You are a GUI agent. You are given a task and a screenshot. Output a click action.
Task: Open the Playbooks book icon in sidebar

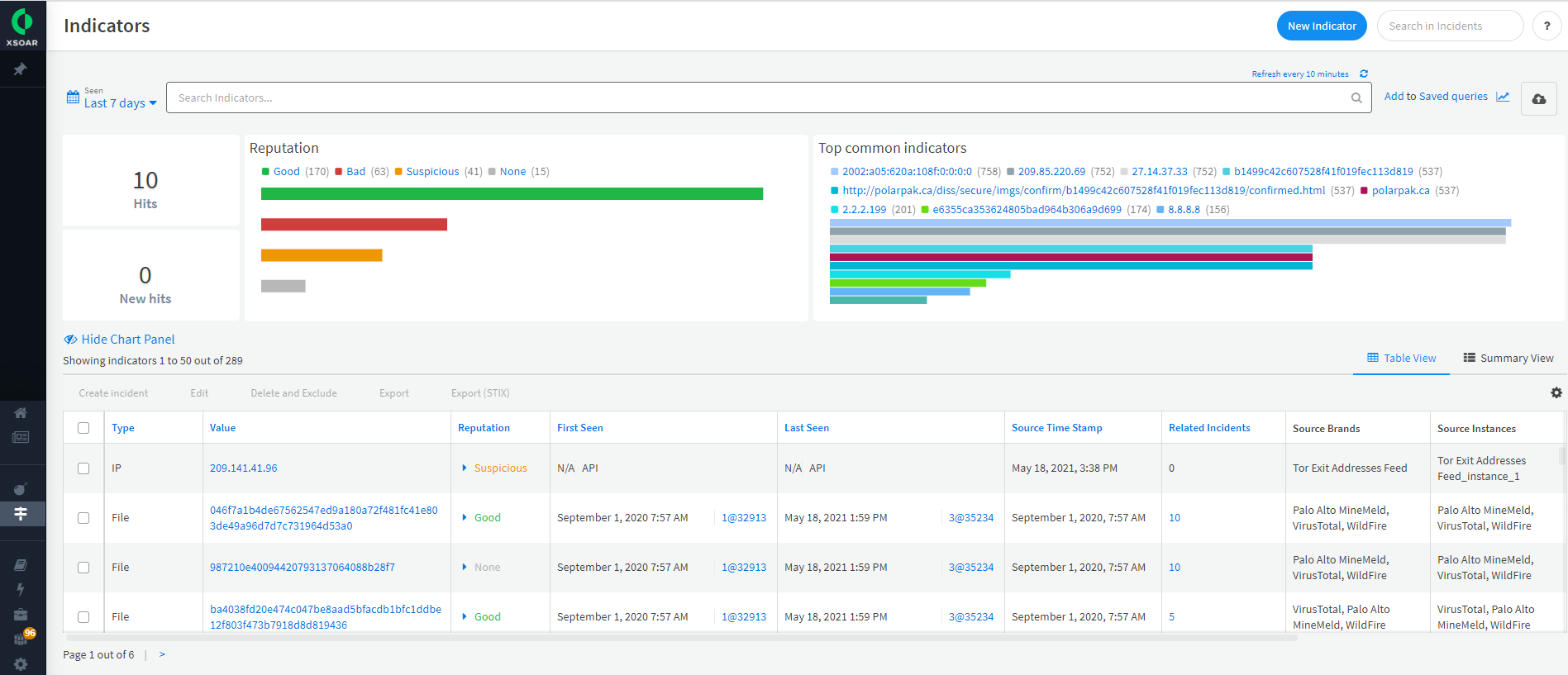[21, 565]
